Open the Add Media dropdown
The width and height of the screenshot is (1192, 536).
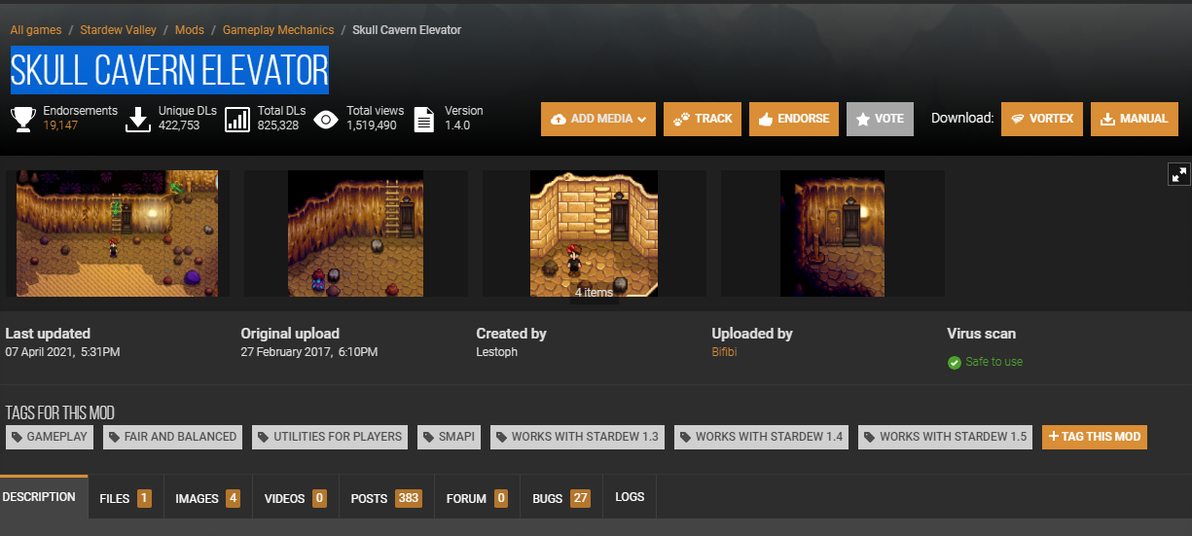click(598, 119)
